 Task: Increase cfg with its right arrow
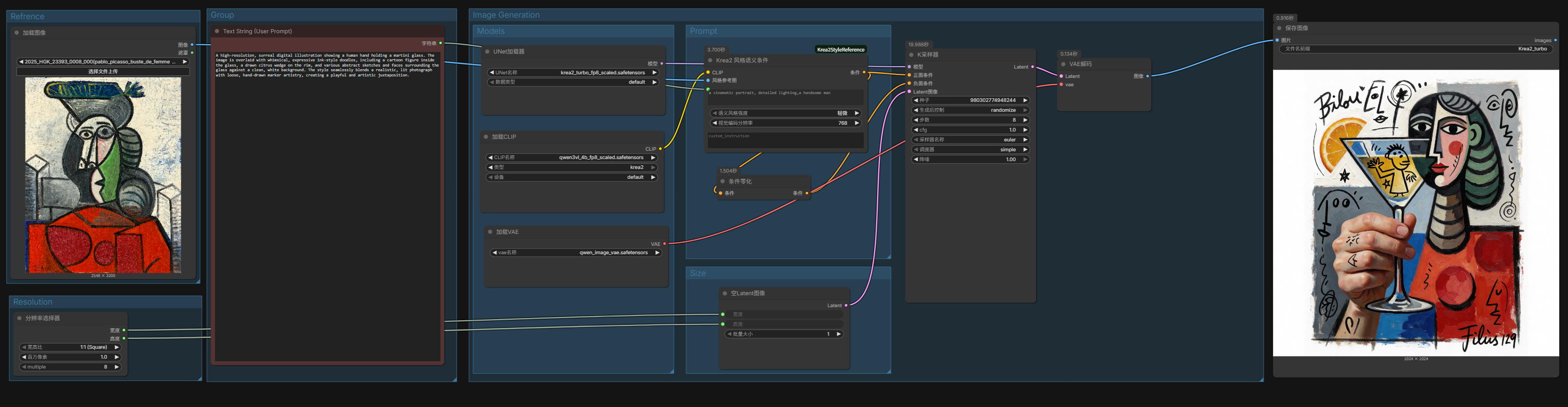1025,130
